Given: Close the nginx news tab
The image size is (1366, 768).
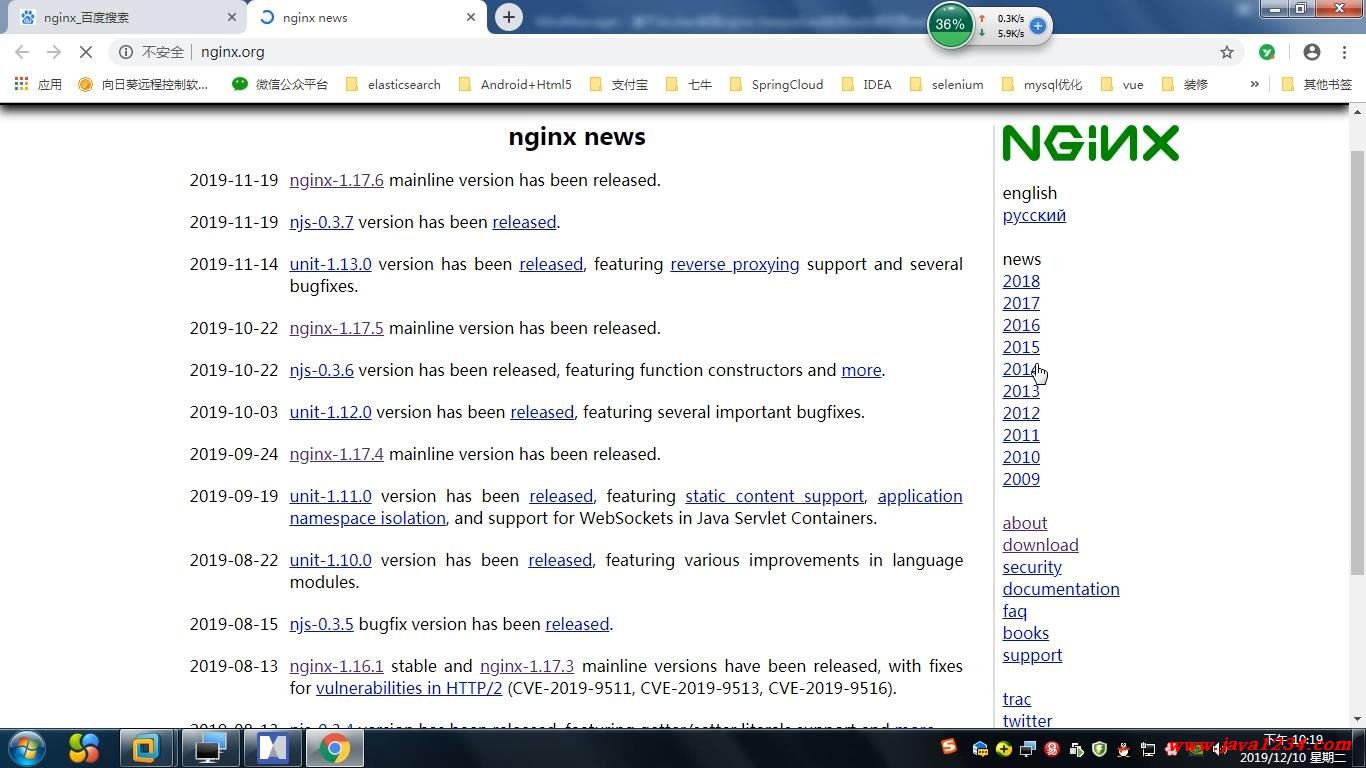Looking at the screenshot, I should tap(471, 17).
